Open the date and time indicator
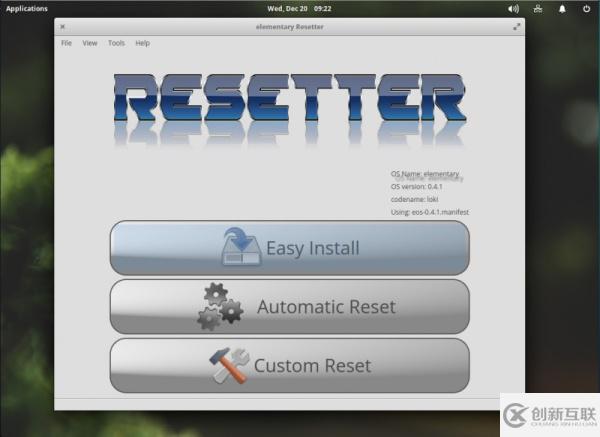Screen dimensions: 600x437 pyautogui.click(x=299, y=8)
